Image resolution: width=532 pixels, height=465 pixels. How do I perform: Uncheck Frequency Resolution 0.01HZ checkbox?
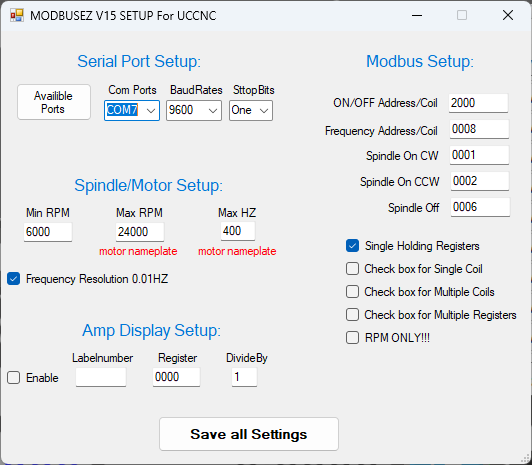13,279
